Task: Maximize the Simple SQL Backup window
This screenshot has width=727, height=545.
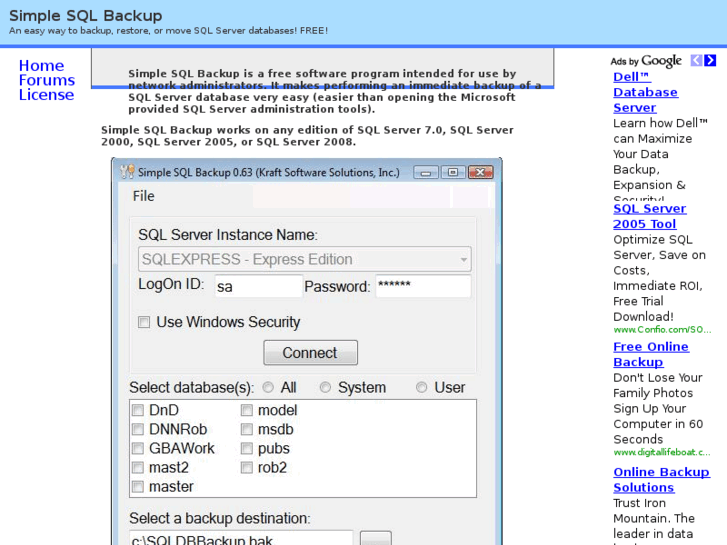Action: (x=453, y=173)
